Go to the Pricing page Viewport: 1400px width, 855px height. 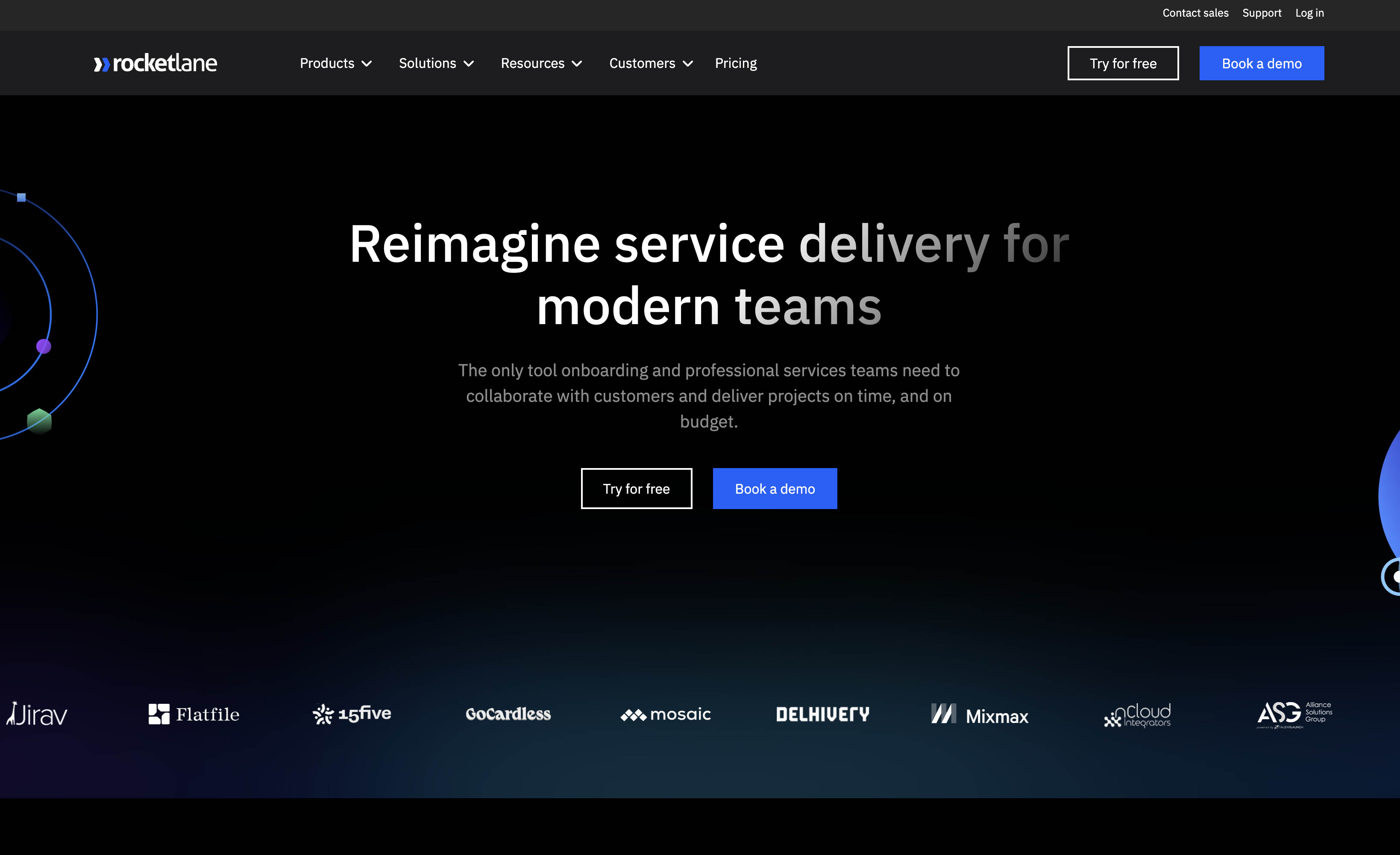click(736, 63)
